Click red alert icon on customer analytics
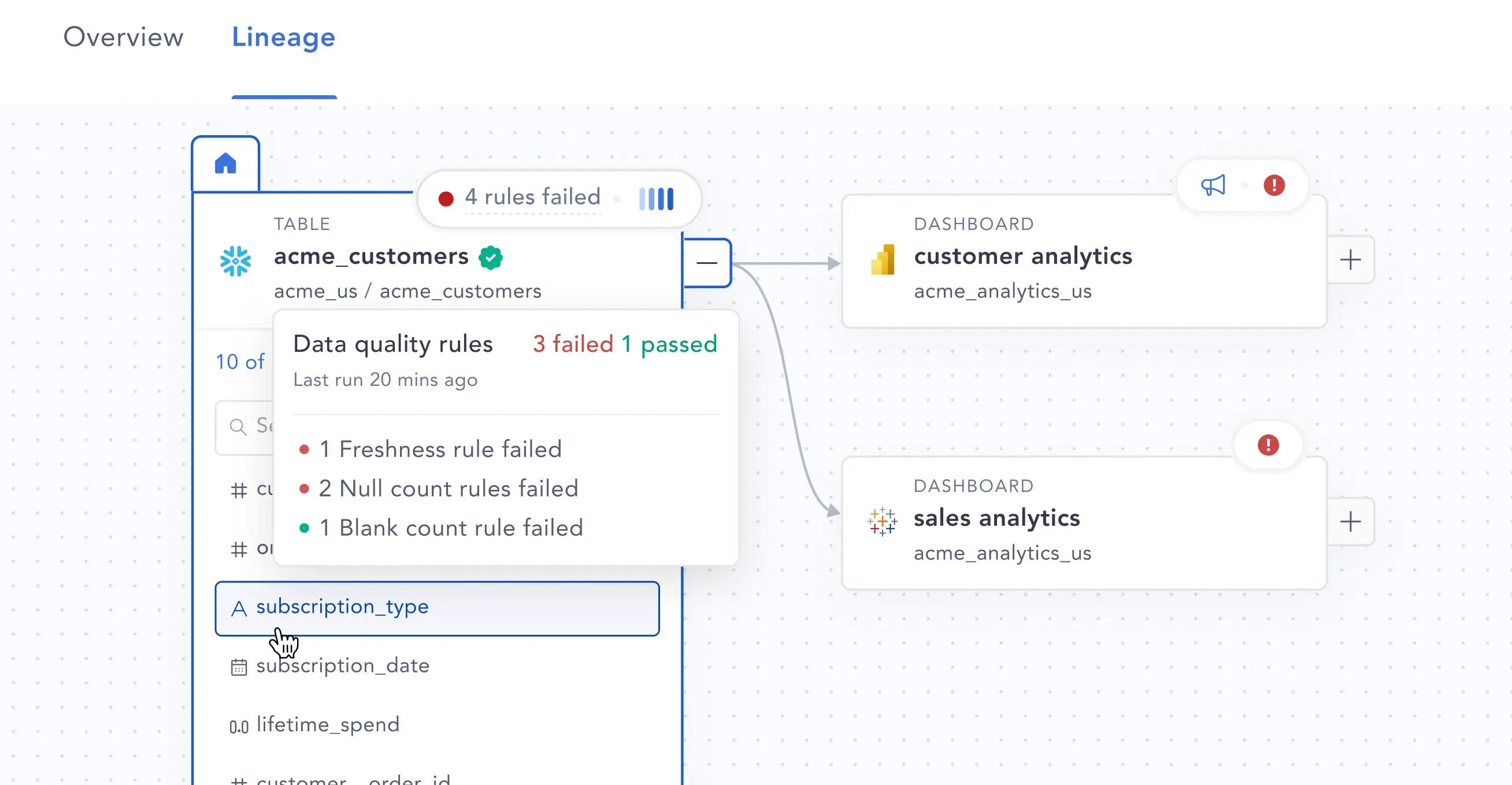Screen dimensions: 1512x785 1274,185
